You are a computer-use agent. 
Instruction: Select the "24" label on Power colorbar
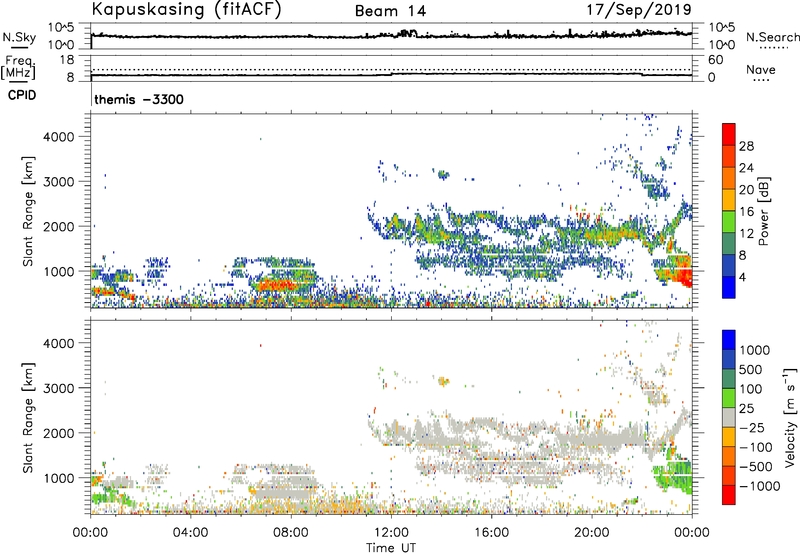pos(746,168)
